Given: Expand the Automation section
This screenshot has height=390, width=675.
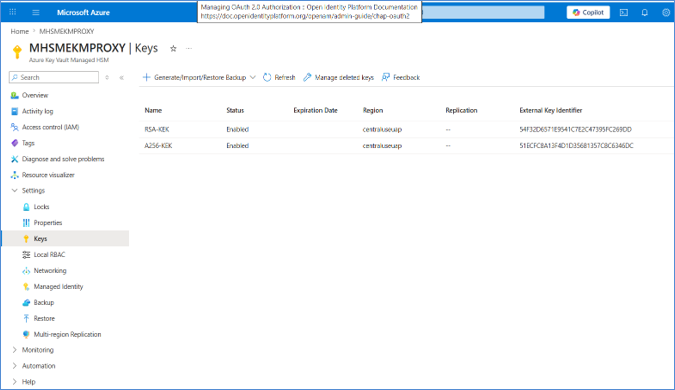Looking at the screenshot, I should point(38,365).
